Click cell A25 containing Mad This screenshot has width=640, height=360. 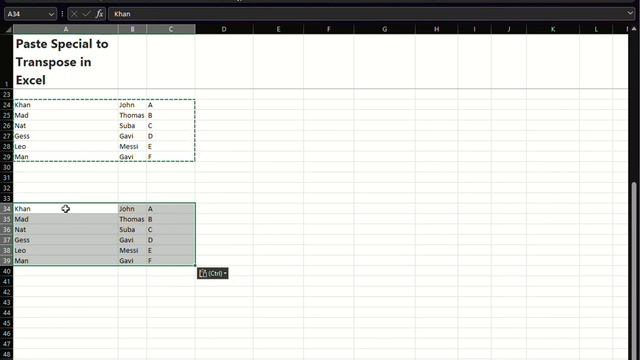66,116
